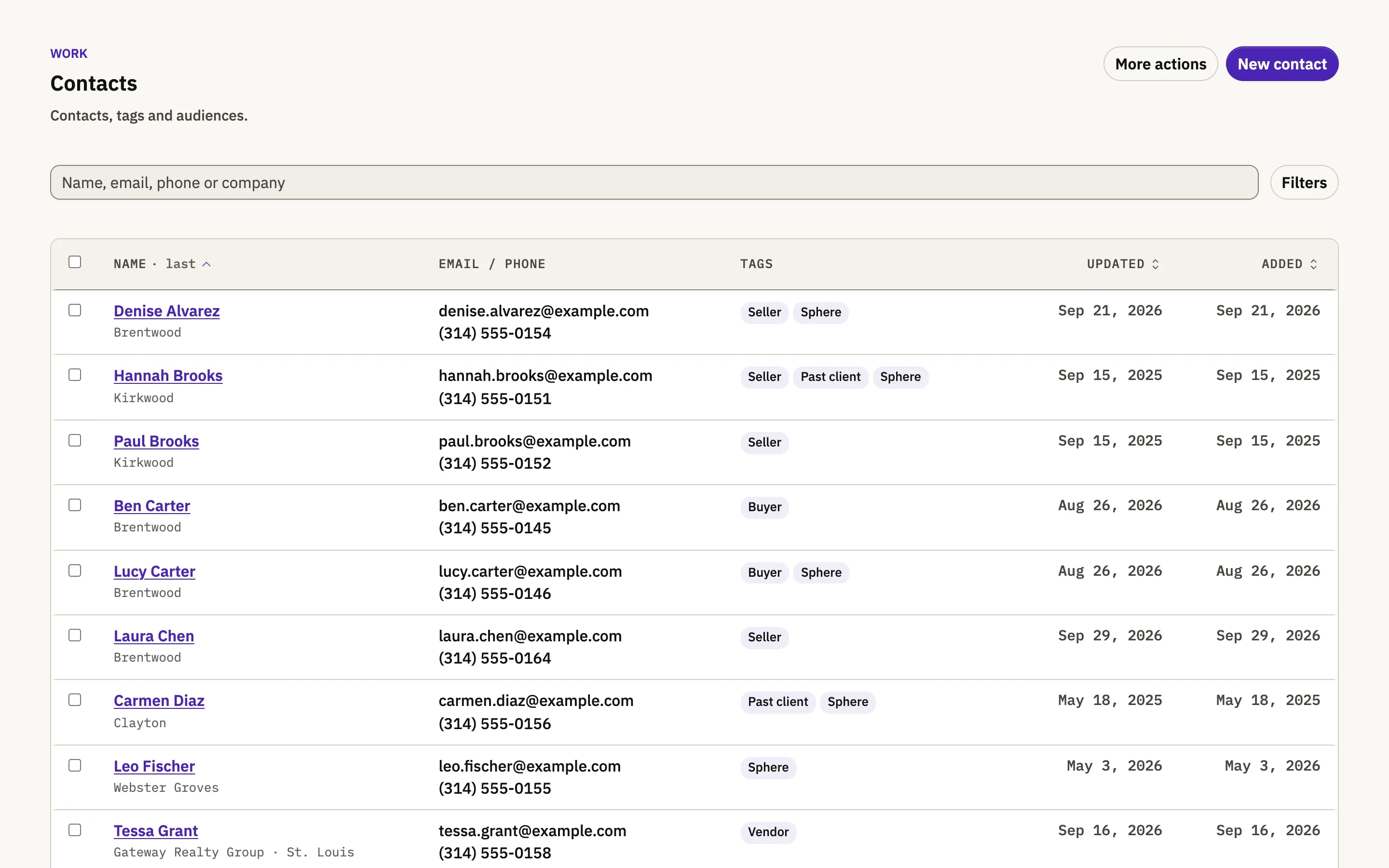Open Leo Fischer's contact page

(154, 766)
